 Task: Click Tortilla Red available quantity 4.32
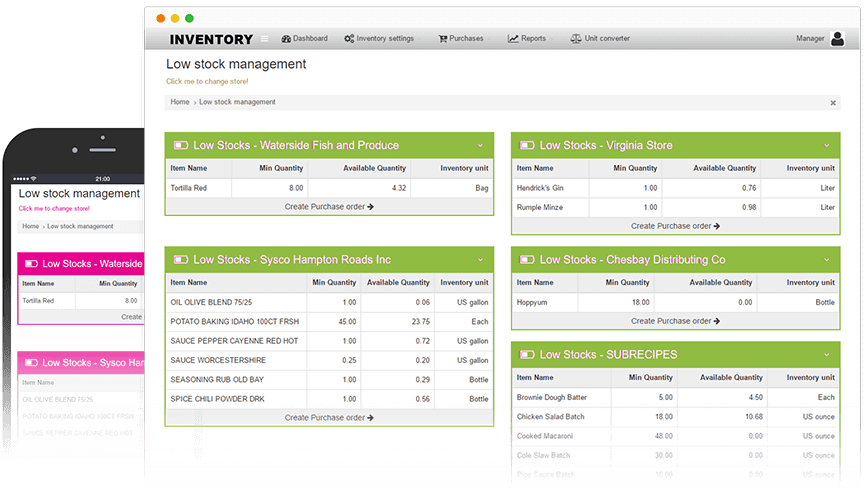point(399,188)
